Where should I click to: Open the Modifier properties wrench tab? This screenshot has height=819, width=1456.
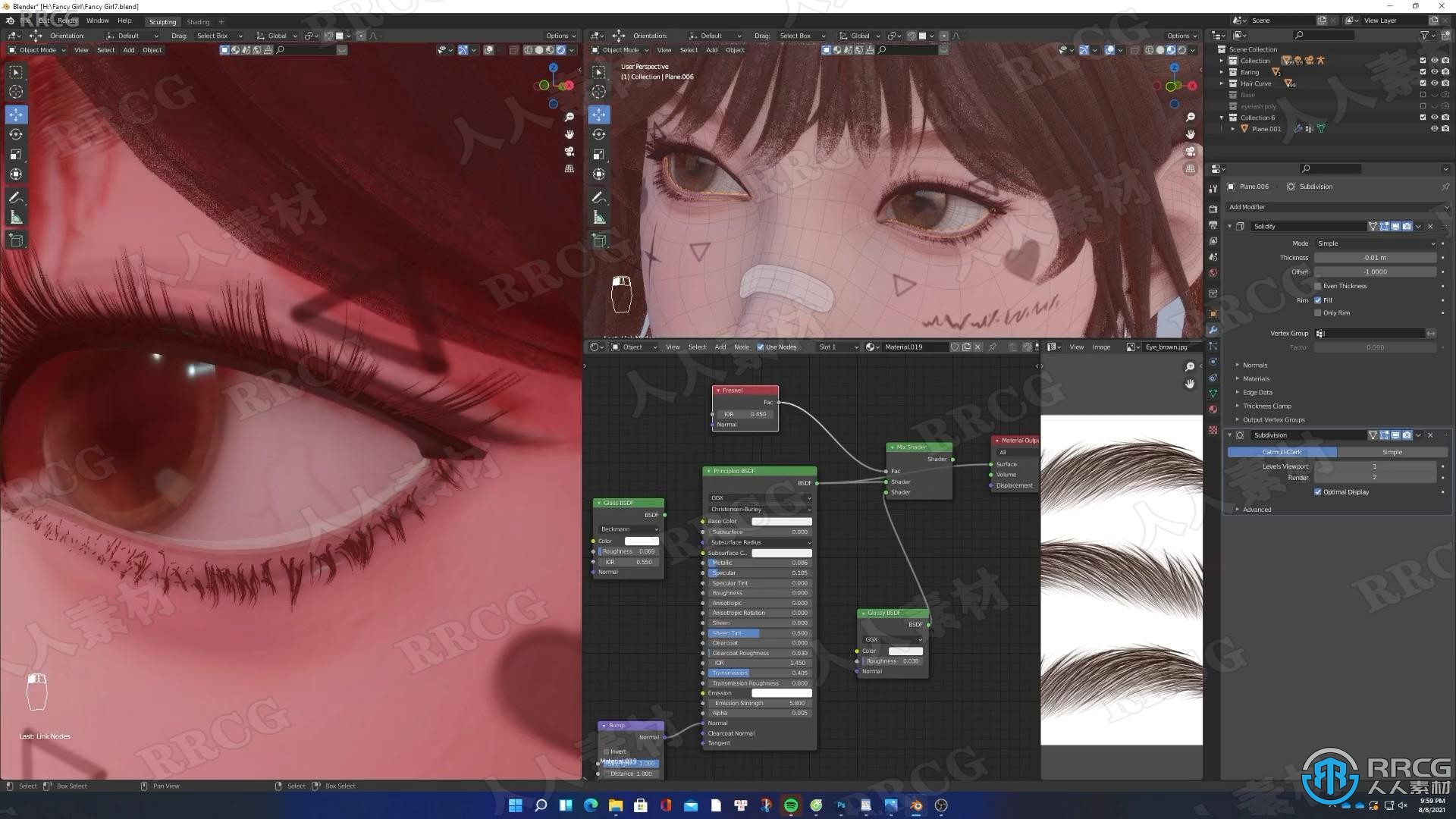1213,330
